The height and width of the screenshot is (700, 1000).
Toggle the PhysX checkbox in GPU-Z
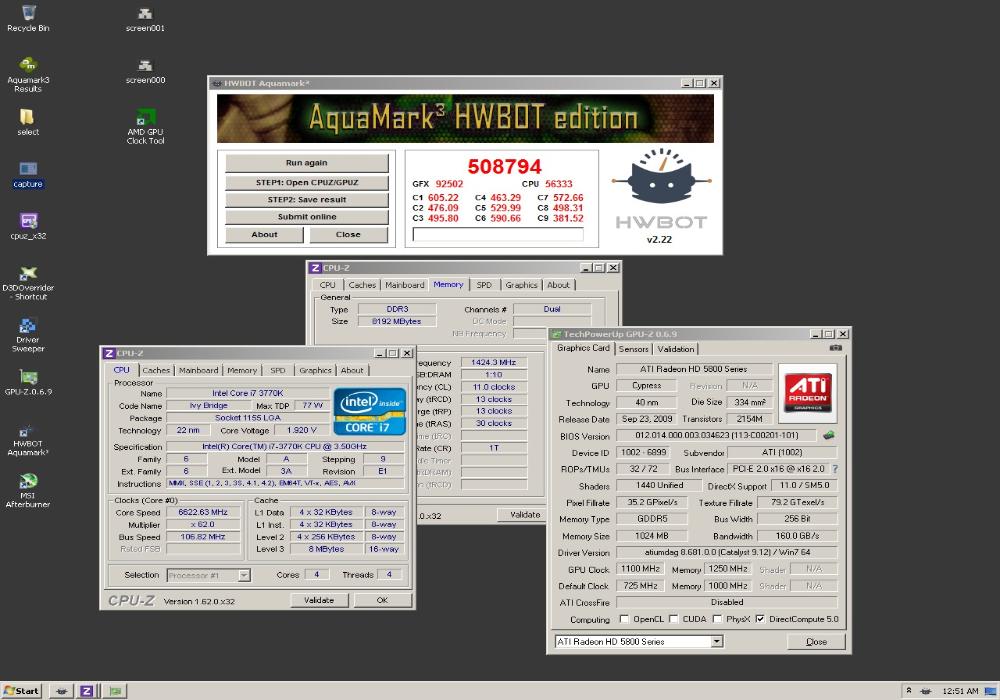[717, 619]
